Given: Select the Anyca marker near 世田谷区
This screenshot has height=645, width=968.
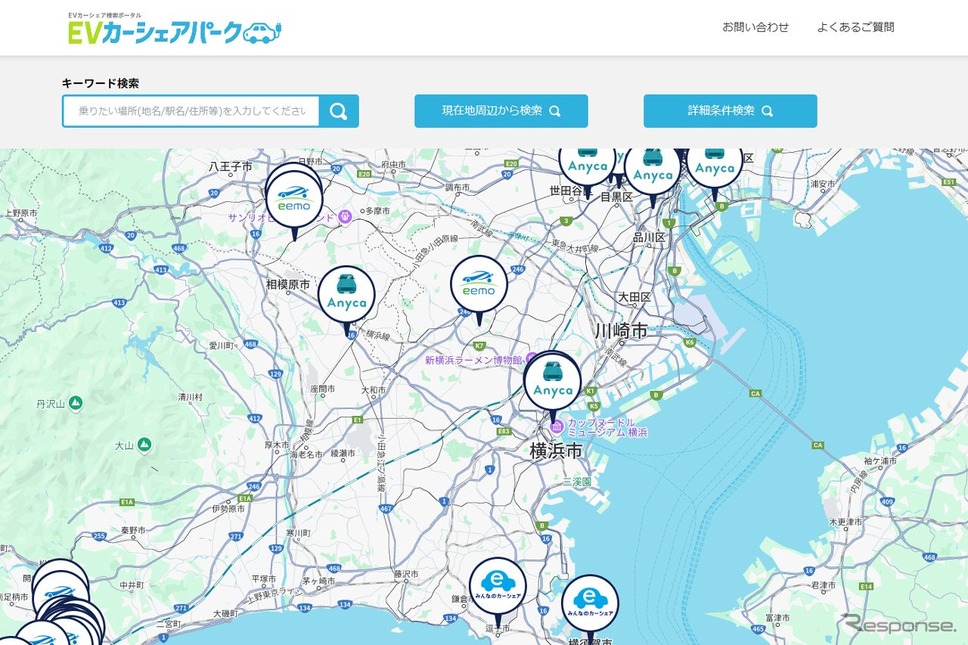Looking at the screenshot, I should [588, 165].
